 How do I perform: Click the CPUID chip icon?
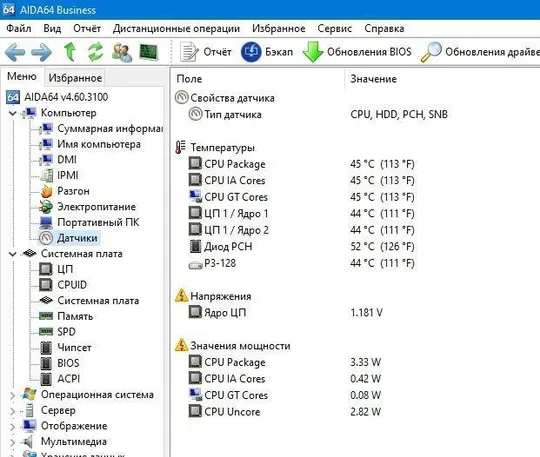coord(46,285)
